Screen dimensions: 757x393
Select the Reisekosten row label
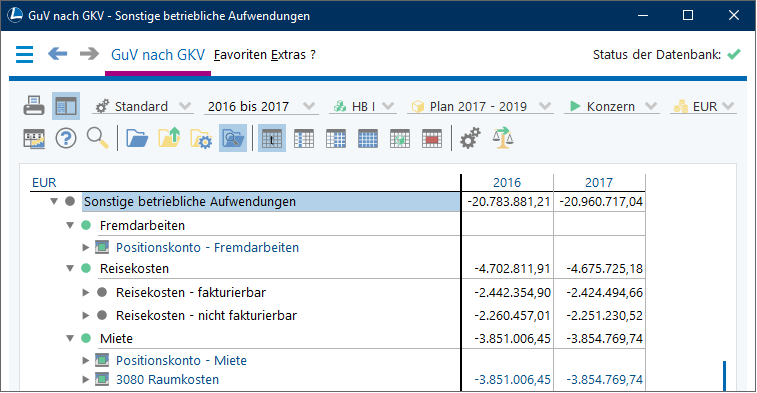click(x=134, y=268)
